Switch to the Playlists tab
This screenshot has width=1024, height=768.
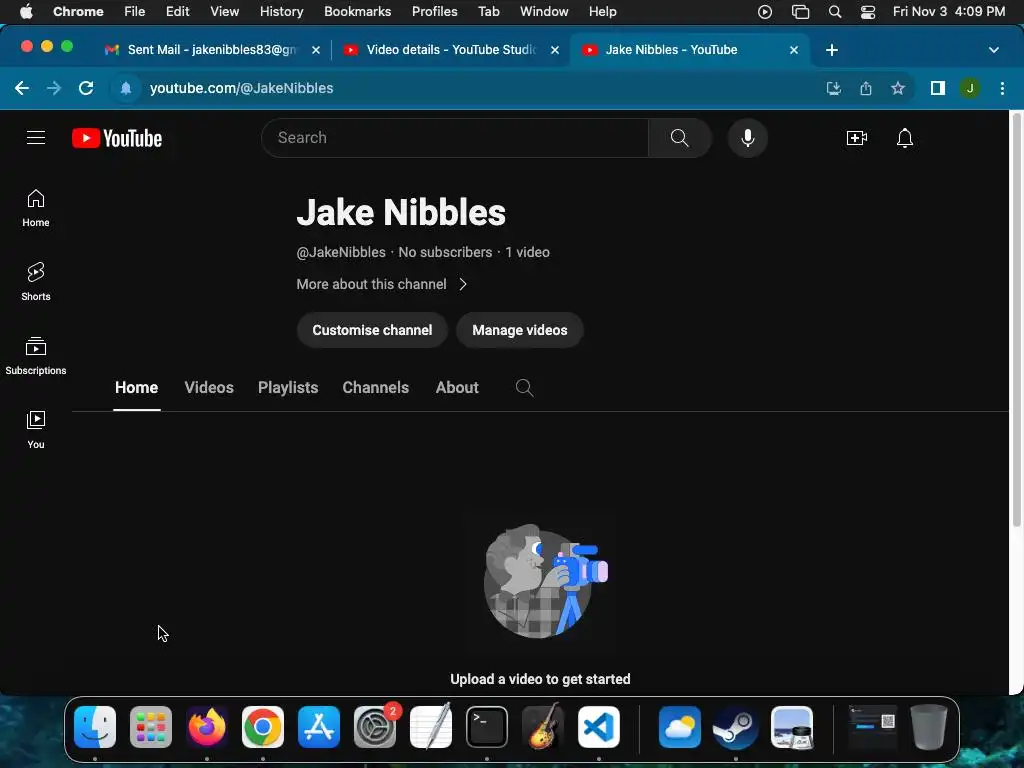(288, 388)
